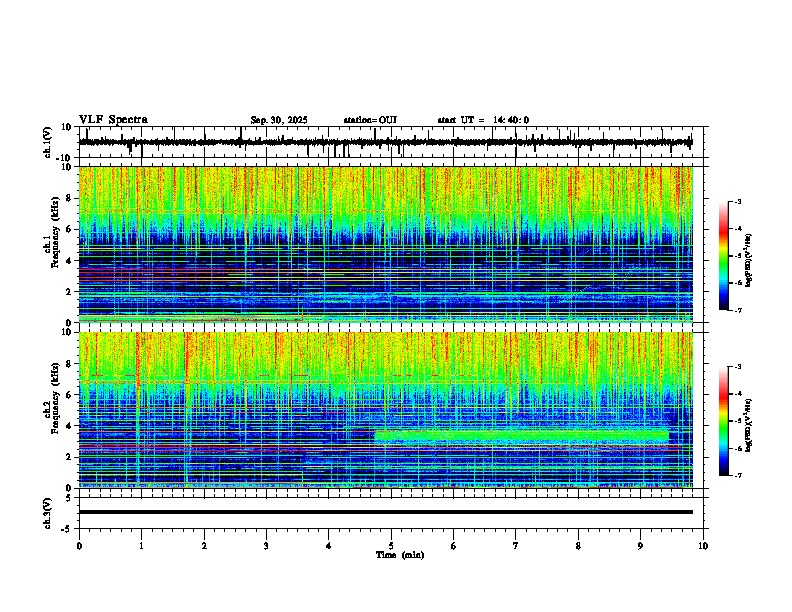Click time axis tick label "4"
The image size is (792, 612).
(x=329, y=546)
